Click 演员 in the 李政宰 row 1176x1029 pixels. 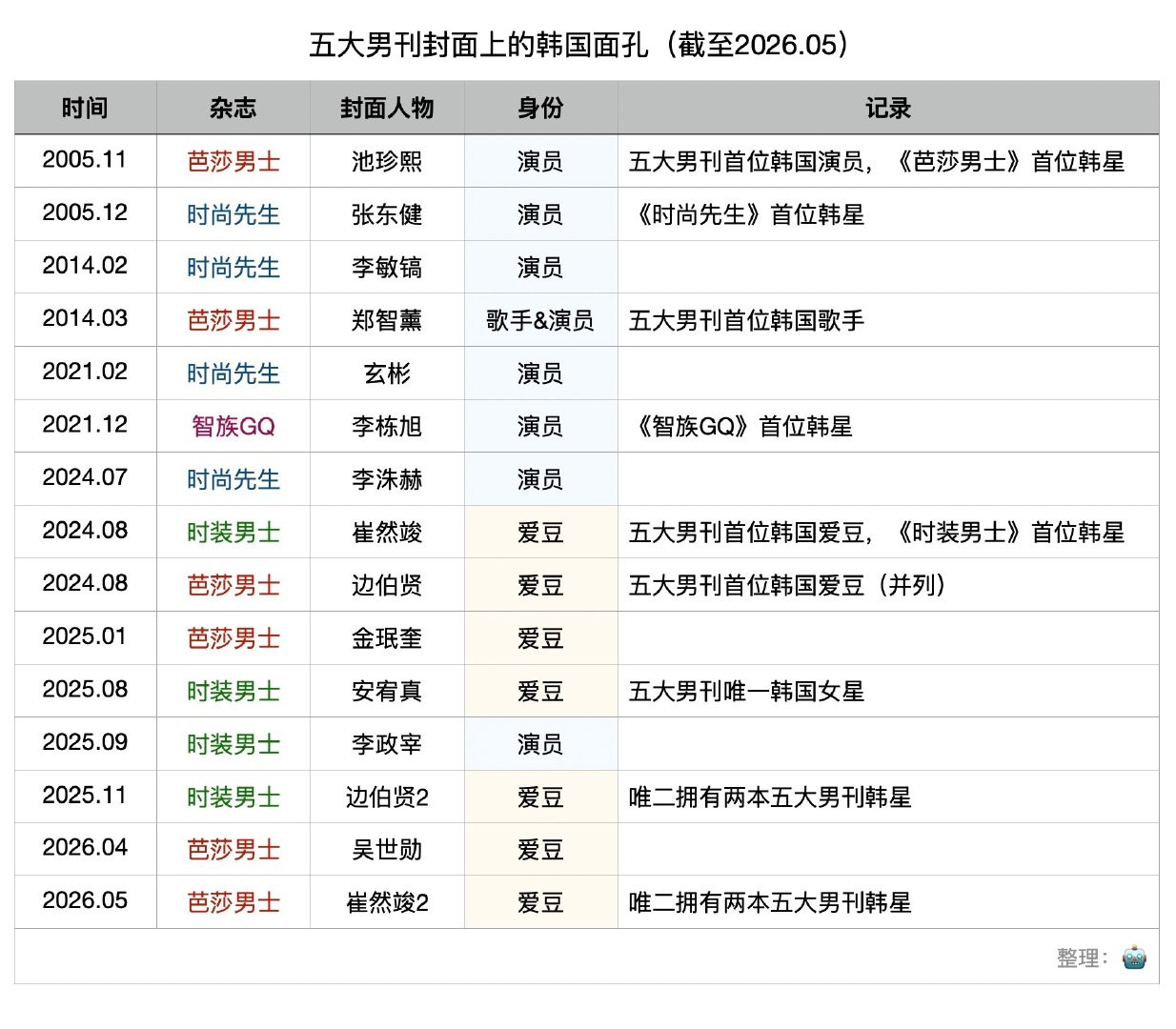540,743
